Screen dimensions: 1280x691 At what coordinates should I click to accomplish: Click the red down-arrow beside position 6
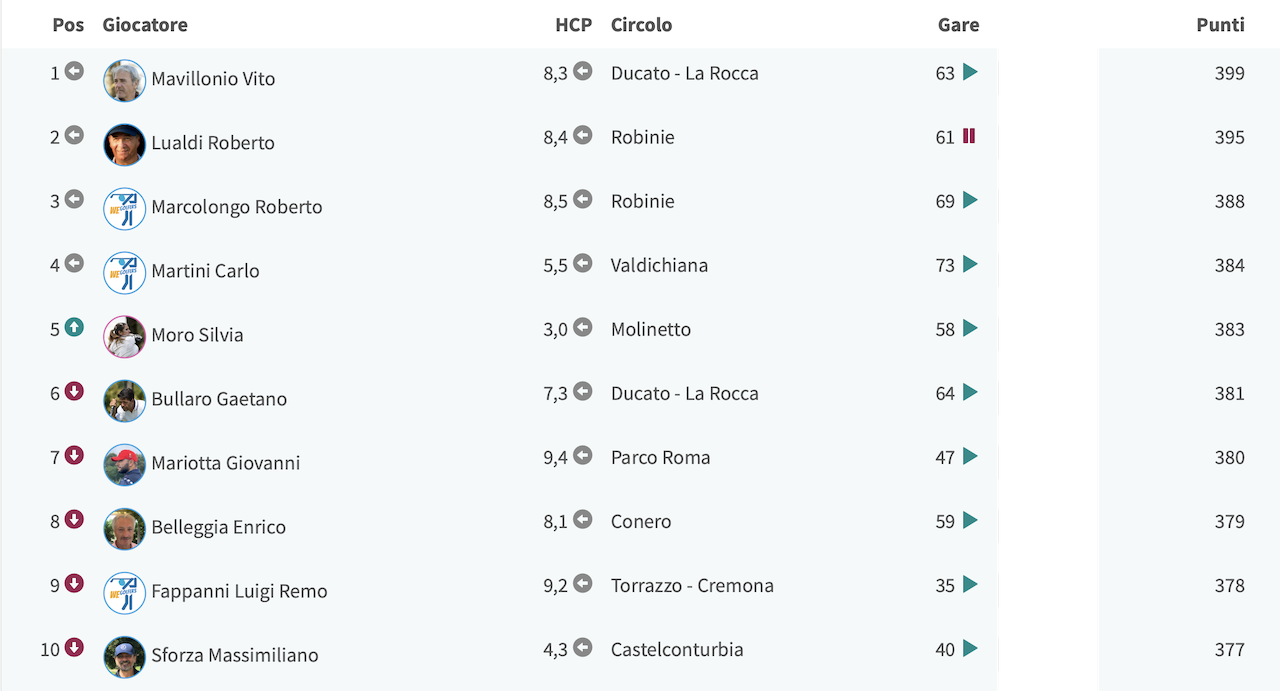[74, 391]
